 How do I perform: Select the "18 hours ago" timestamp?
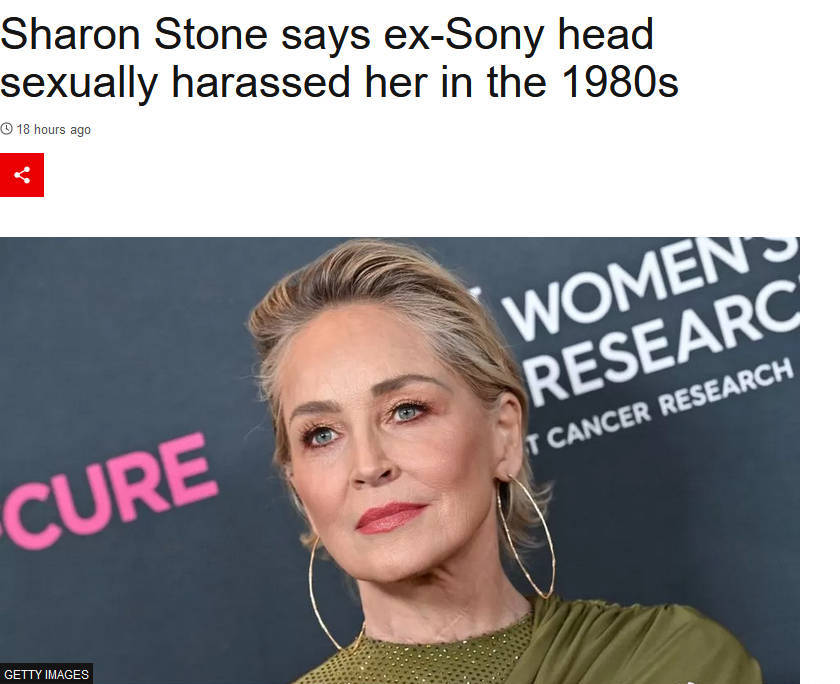click(54, 130)
